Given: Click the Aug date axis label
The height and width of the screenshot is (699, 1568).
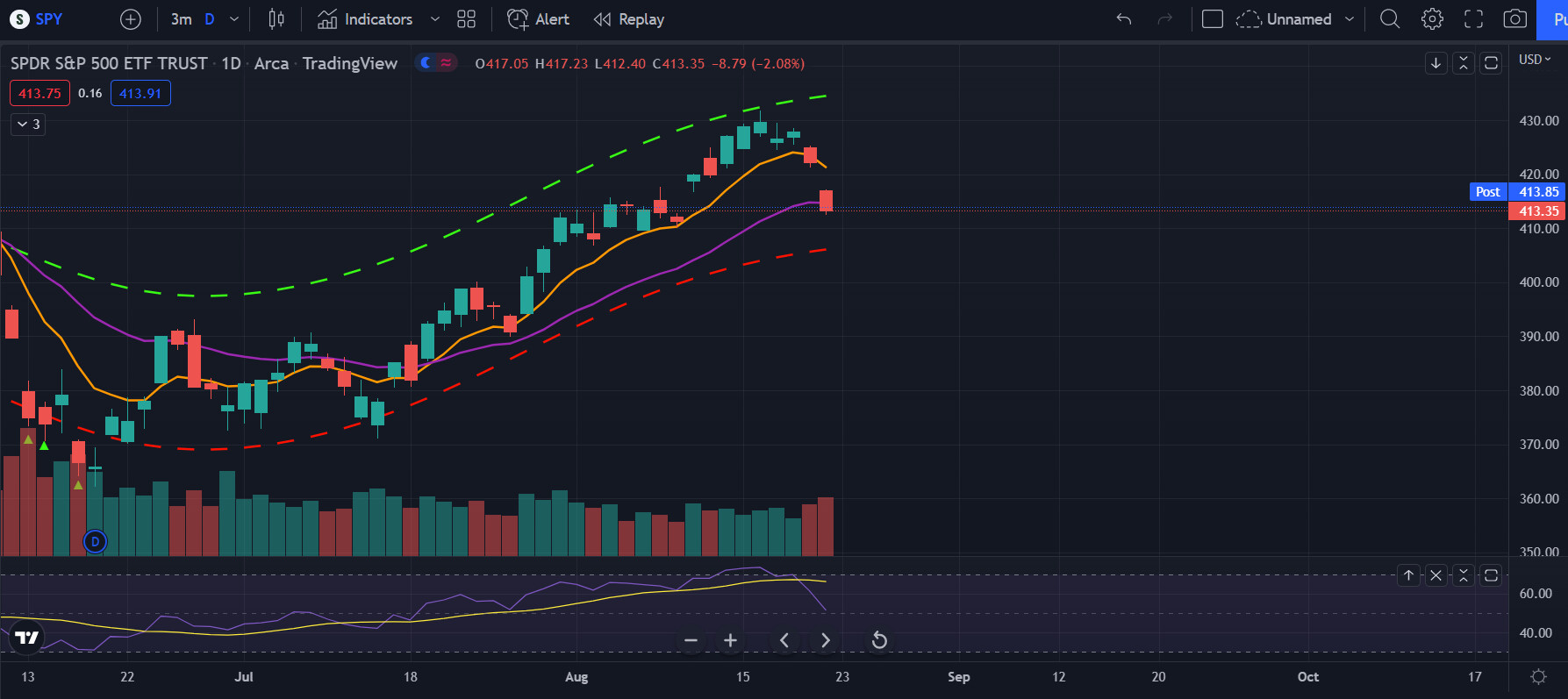Looking at the screenshot, I should click(x=576, y=677).
